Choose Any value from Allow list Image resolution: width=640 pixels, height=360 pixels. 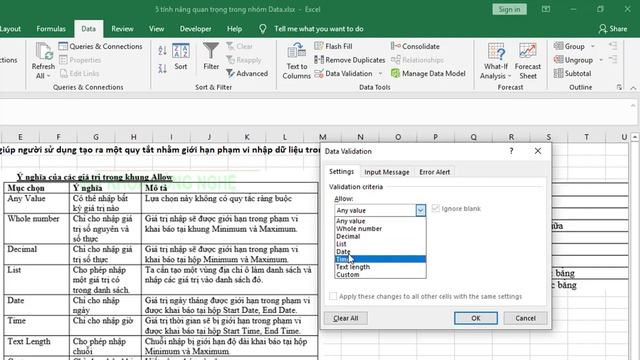click(380, 221)
